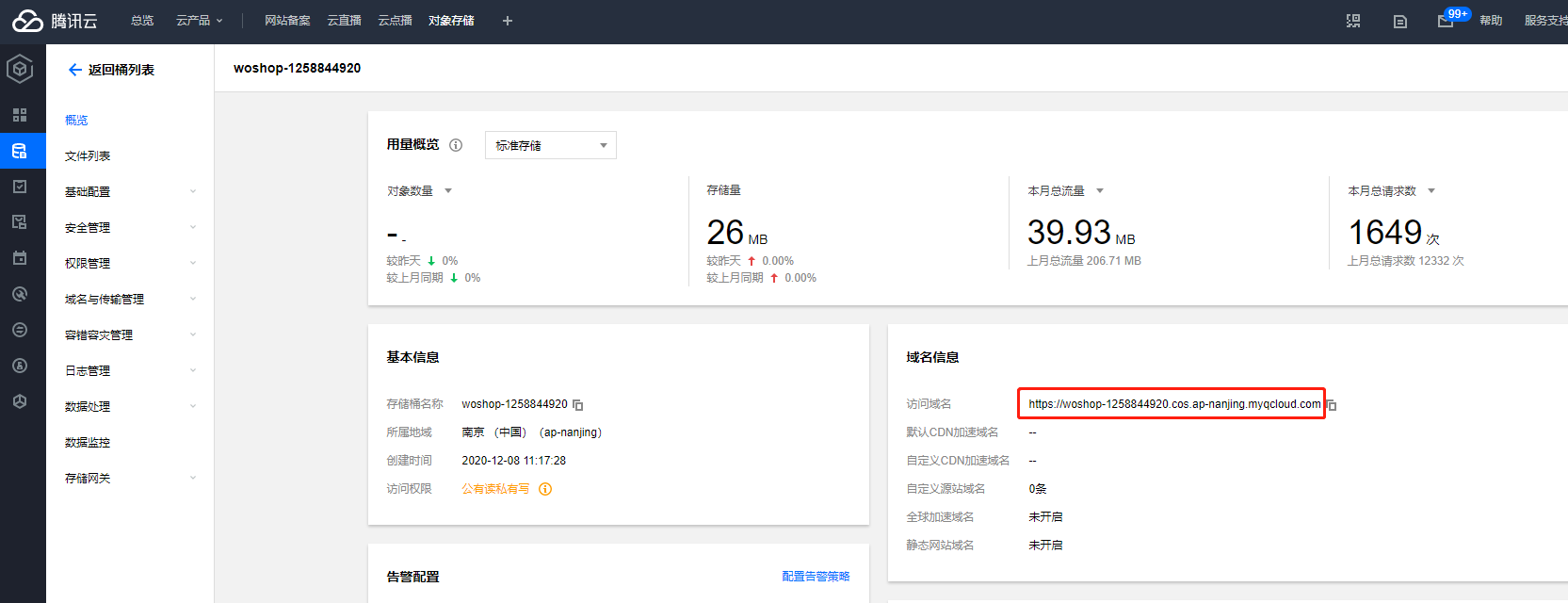Expand the 容错容灾管理 menu section
The width and height of the screenshot is (1568, 603).
130,335
